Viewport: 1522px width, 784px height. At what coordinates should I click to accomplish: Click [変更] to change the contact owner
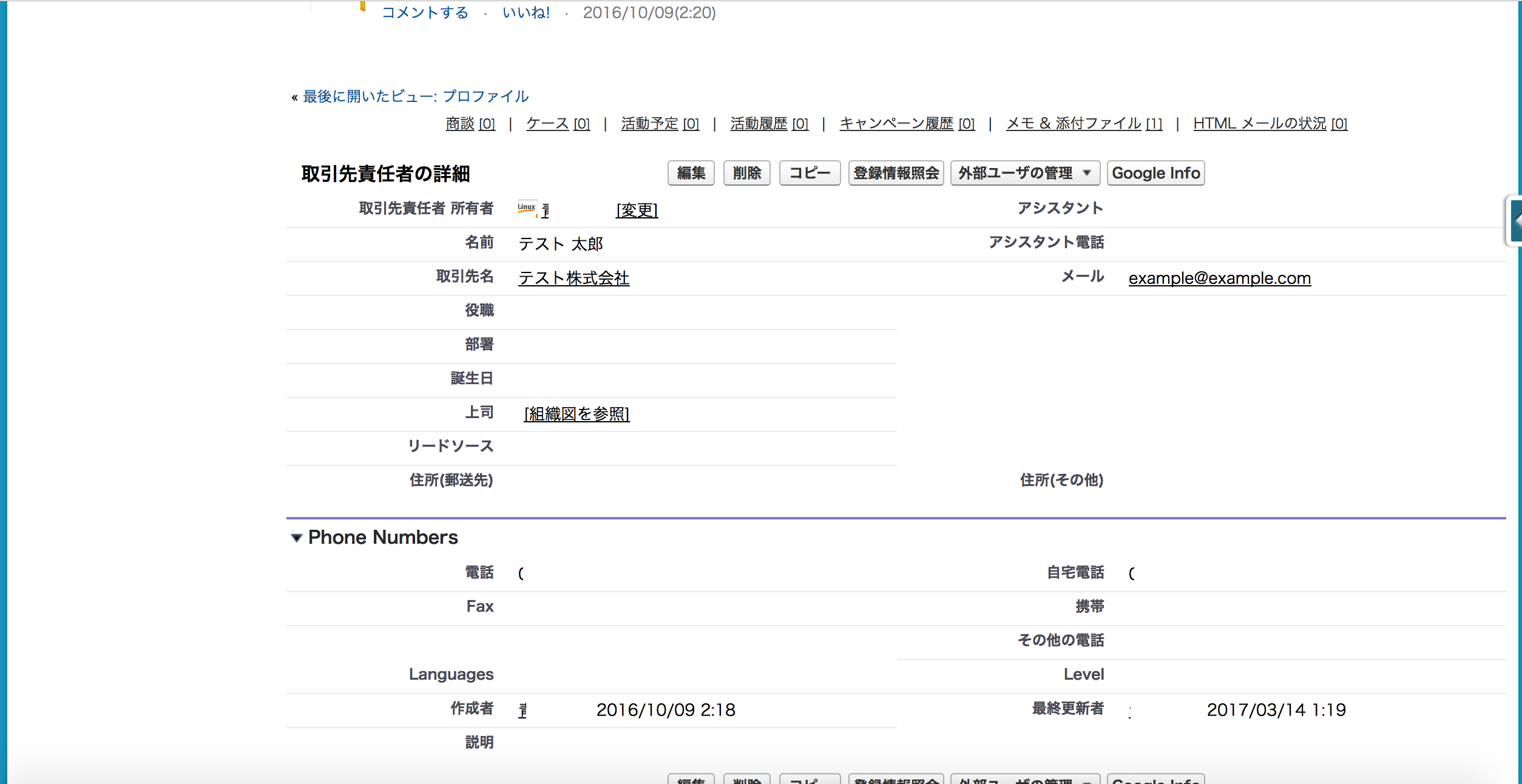tap(636, 211)
